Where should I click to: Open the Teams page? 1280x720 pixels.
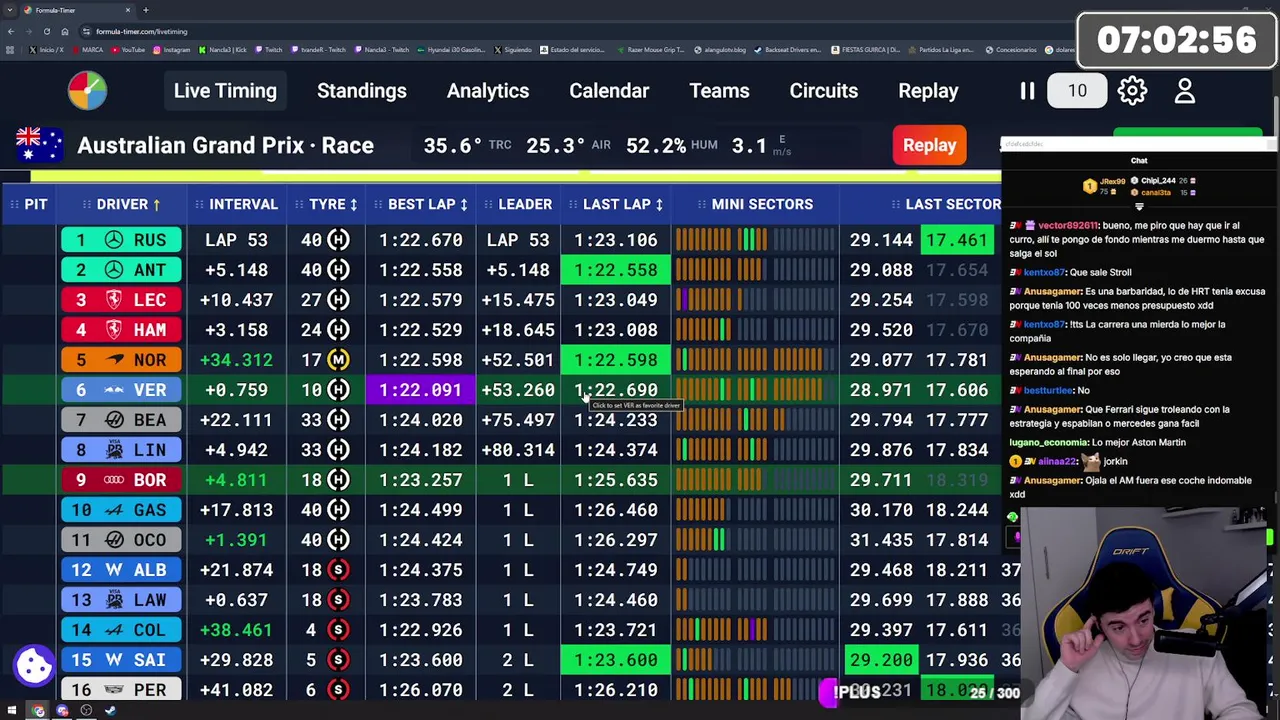click(719, 91)
